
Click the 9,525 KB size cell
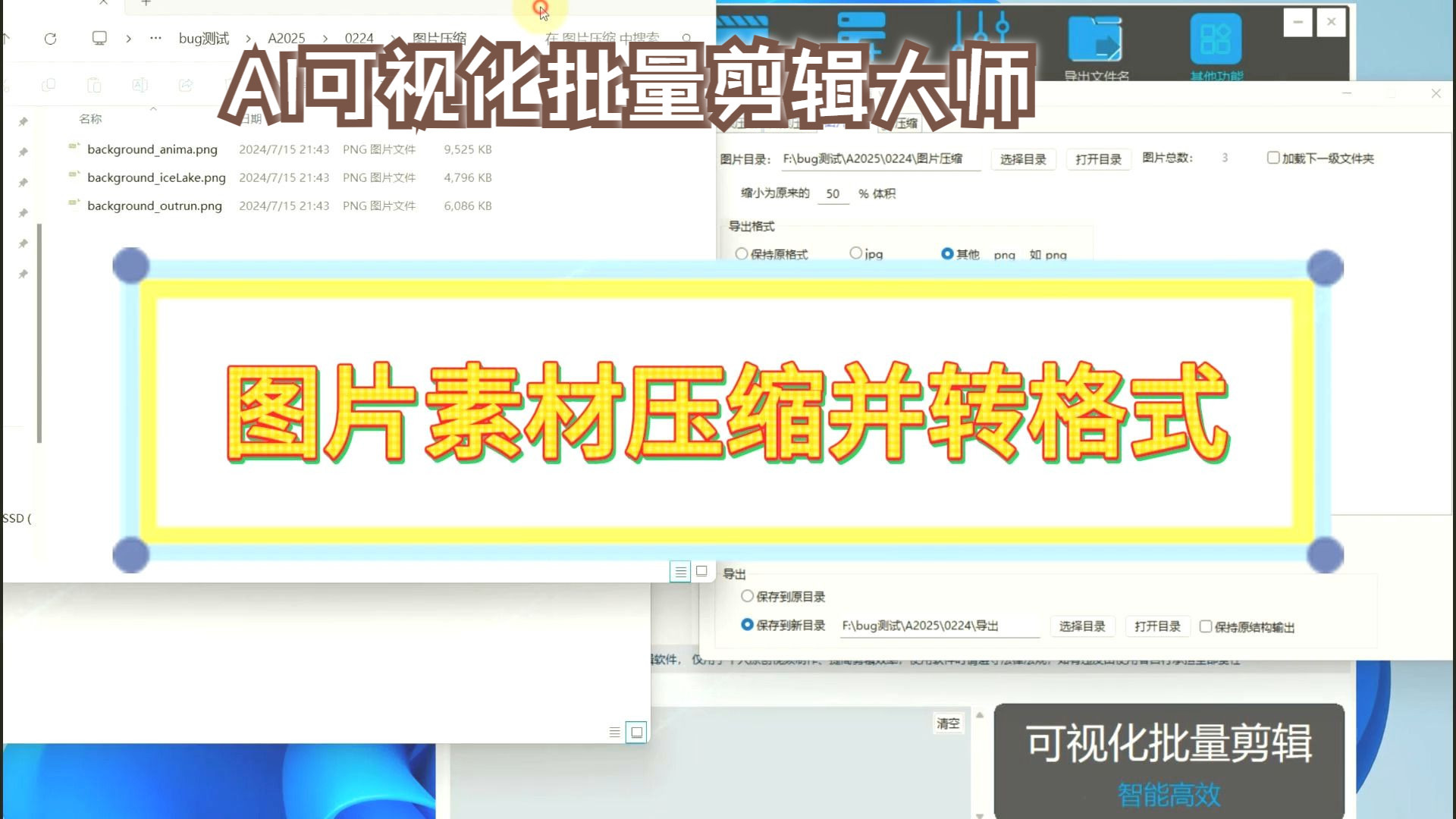coord(468,149)
